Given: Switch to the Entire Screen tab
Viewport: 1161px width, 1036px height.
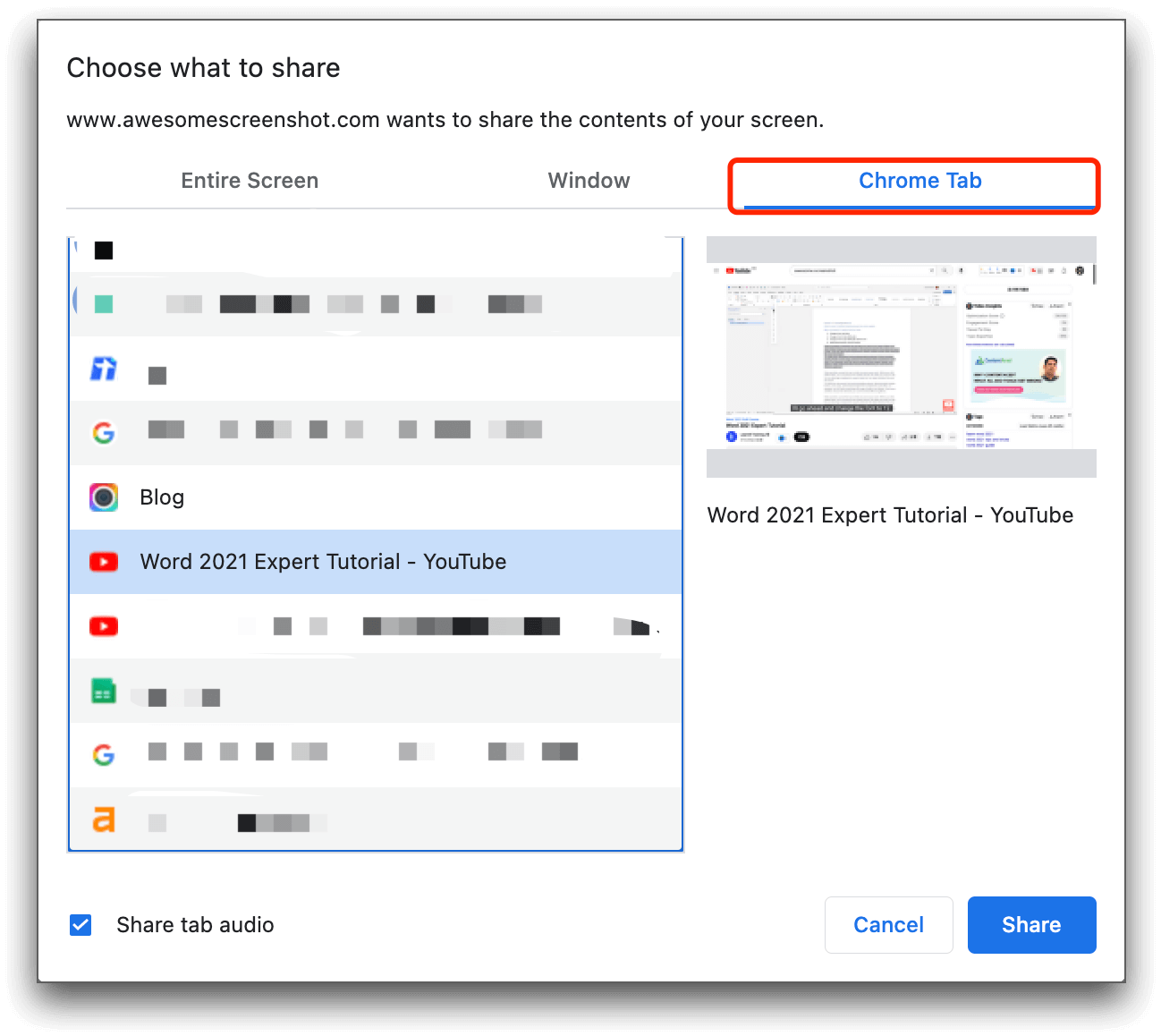Looking at the screenshot, I should point(250,181).
